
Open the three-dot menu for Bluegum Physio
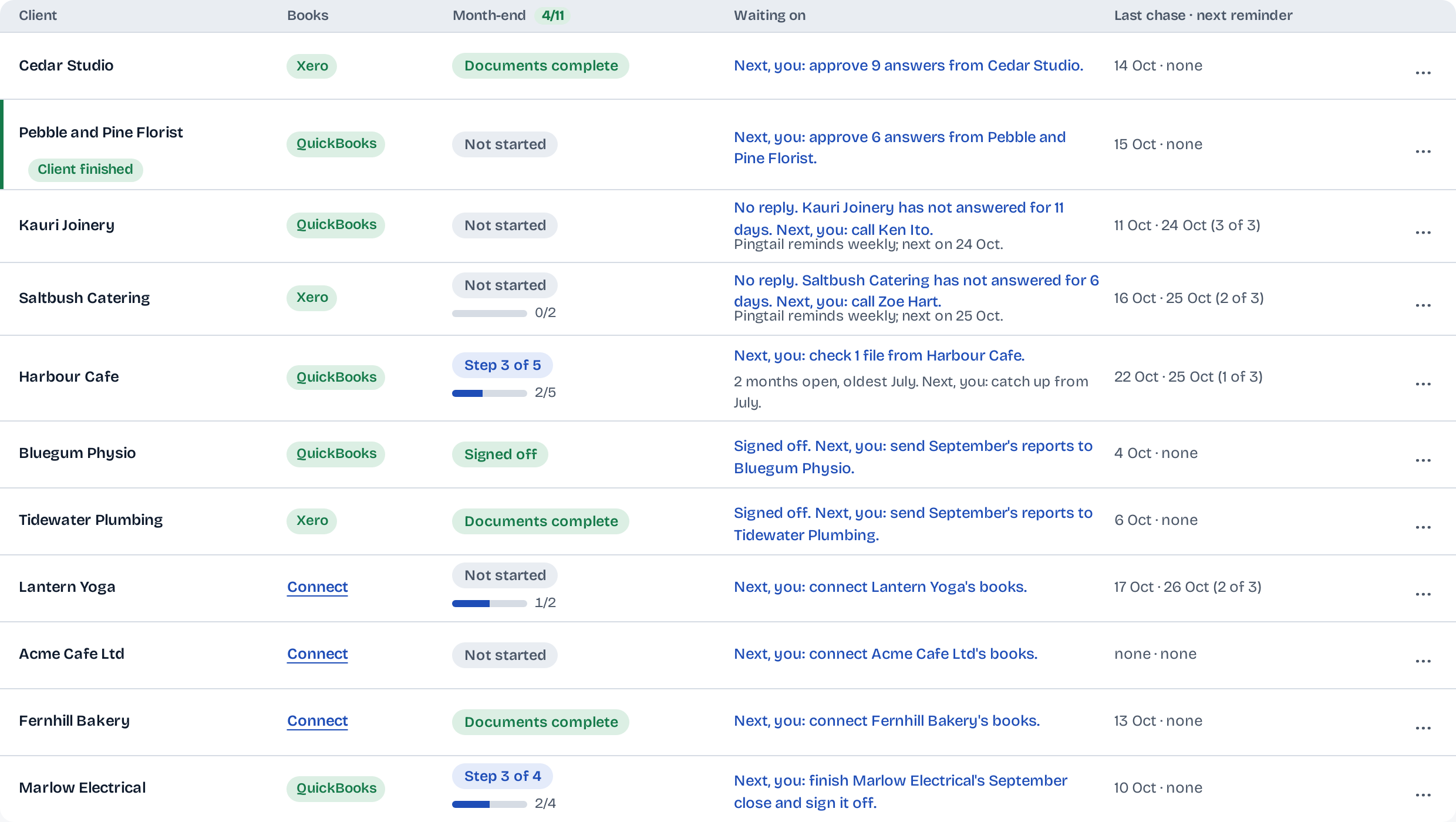(x=1423, y=460)
